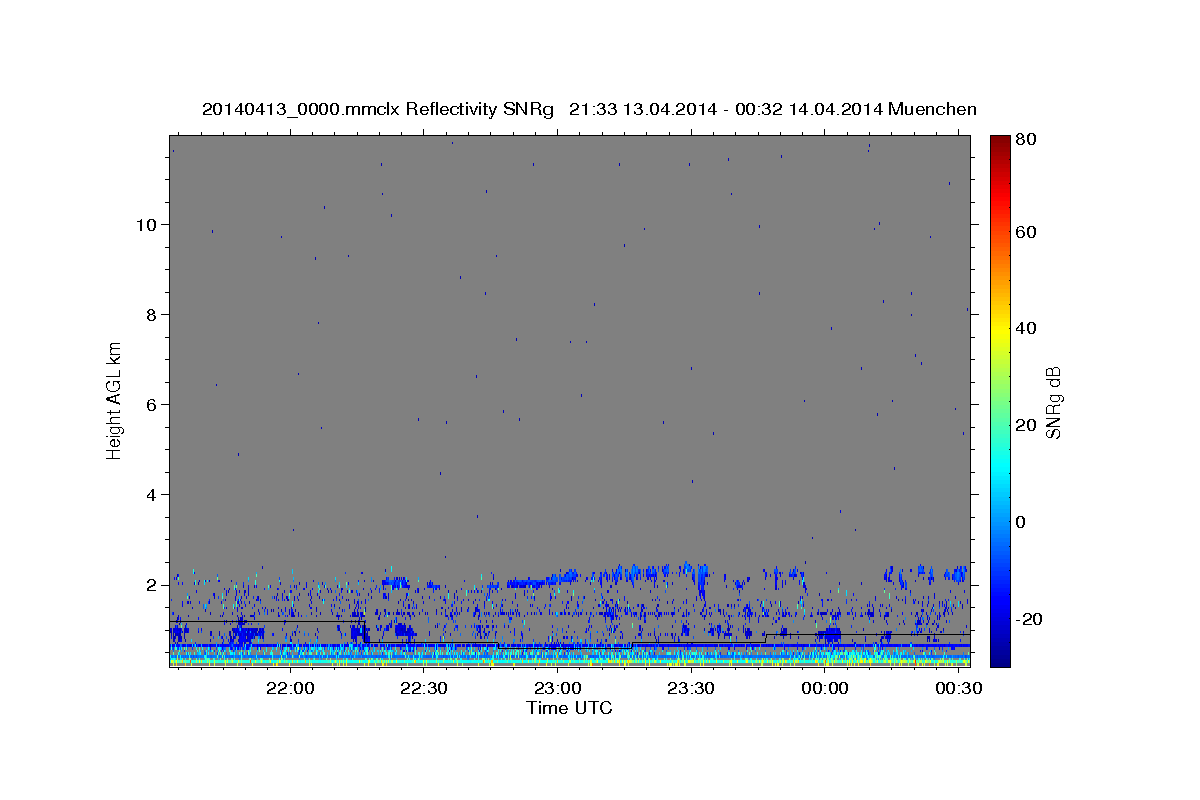Click the 23:00 time tick label

click(557, 689)
